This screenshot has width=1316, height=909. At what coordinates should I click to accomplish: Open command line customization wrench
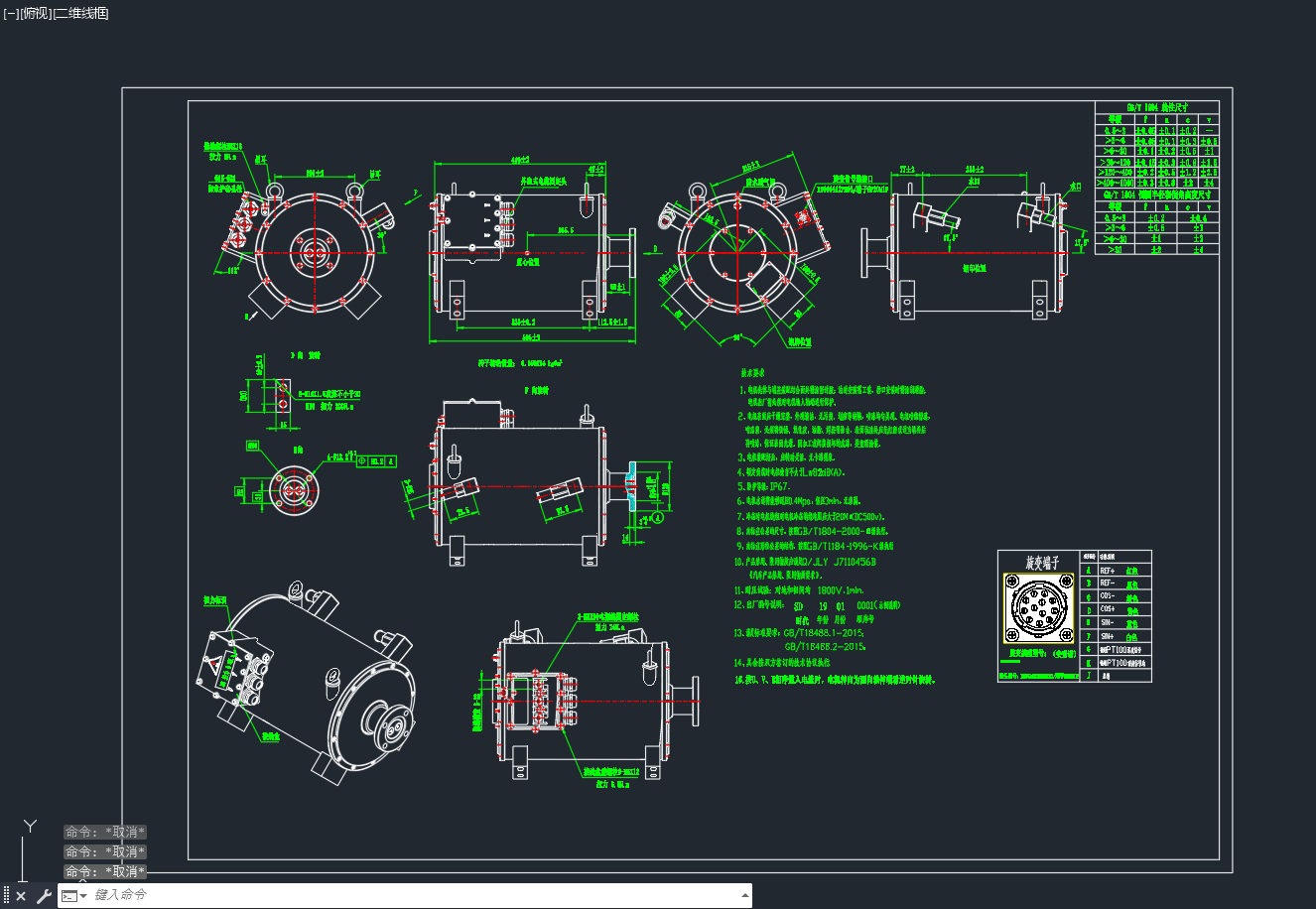point(44,896)
